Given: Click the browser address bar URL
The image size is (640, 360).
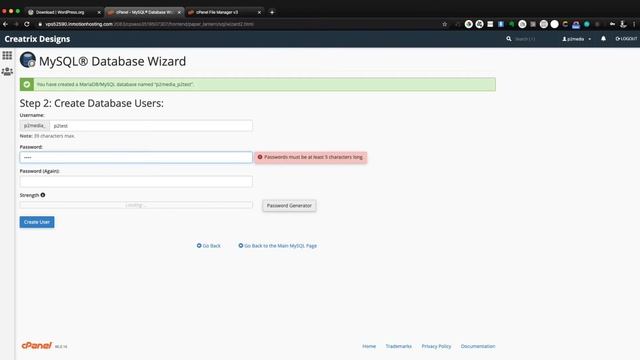Looking at the screenshot, I should click(x=149, y=24).
